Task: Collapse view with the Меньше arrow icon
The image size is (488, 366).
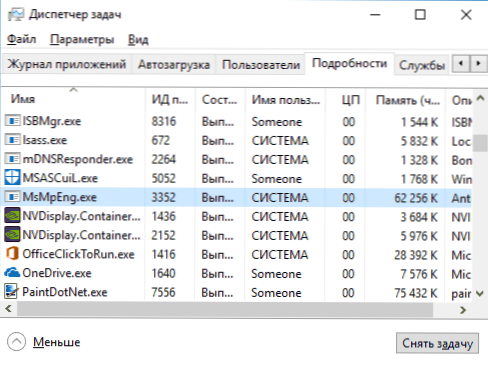Action: point(16,342)
